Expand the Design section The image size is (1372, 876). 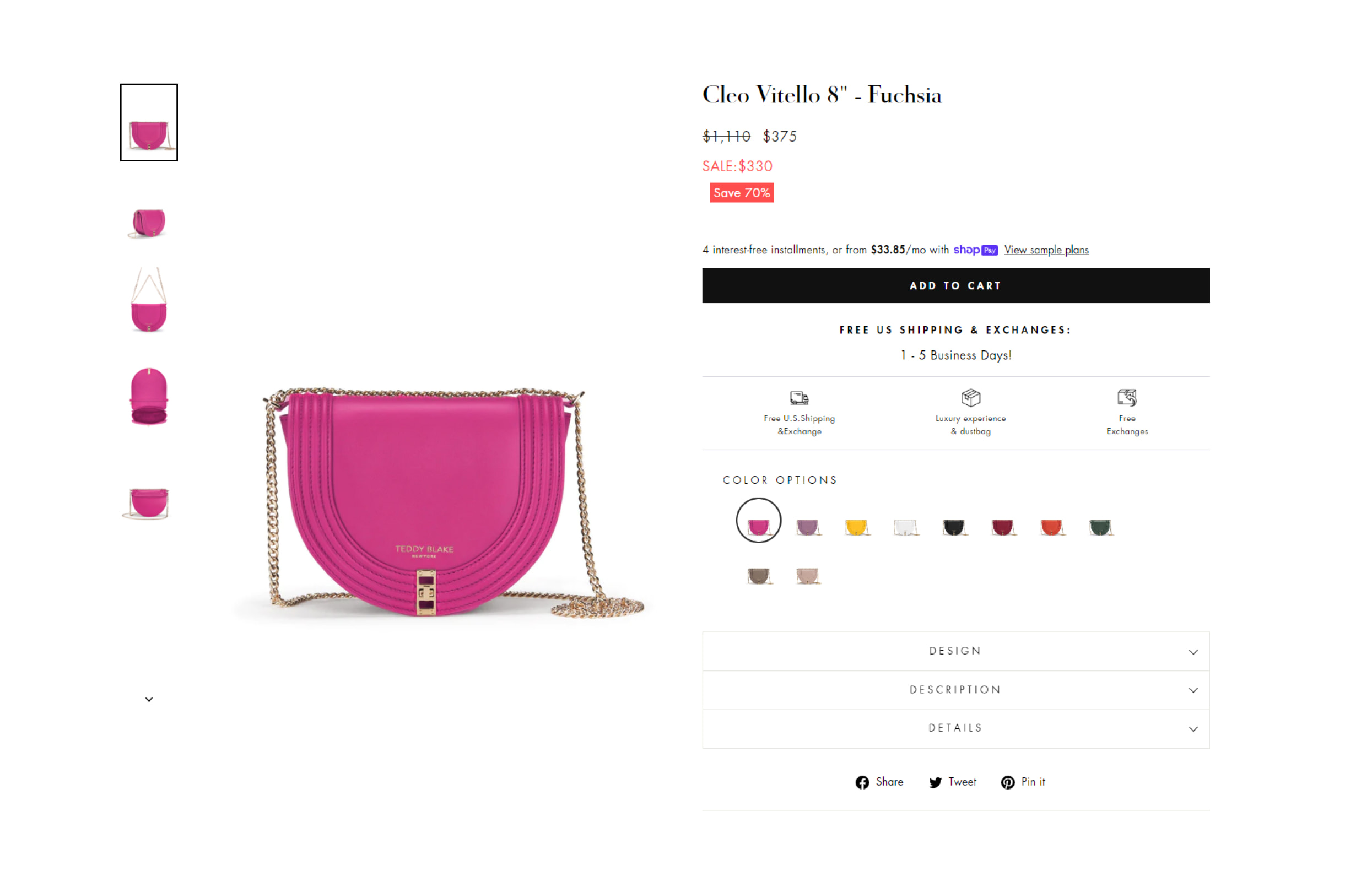click(955, 651)
